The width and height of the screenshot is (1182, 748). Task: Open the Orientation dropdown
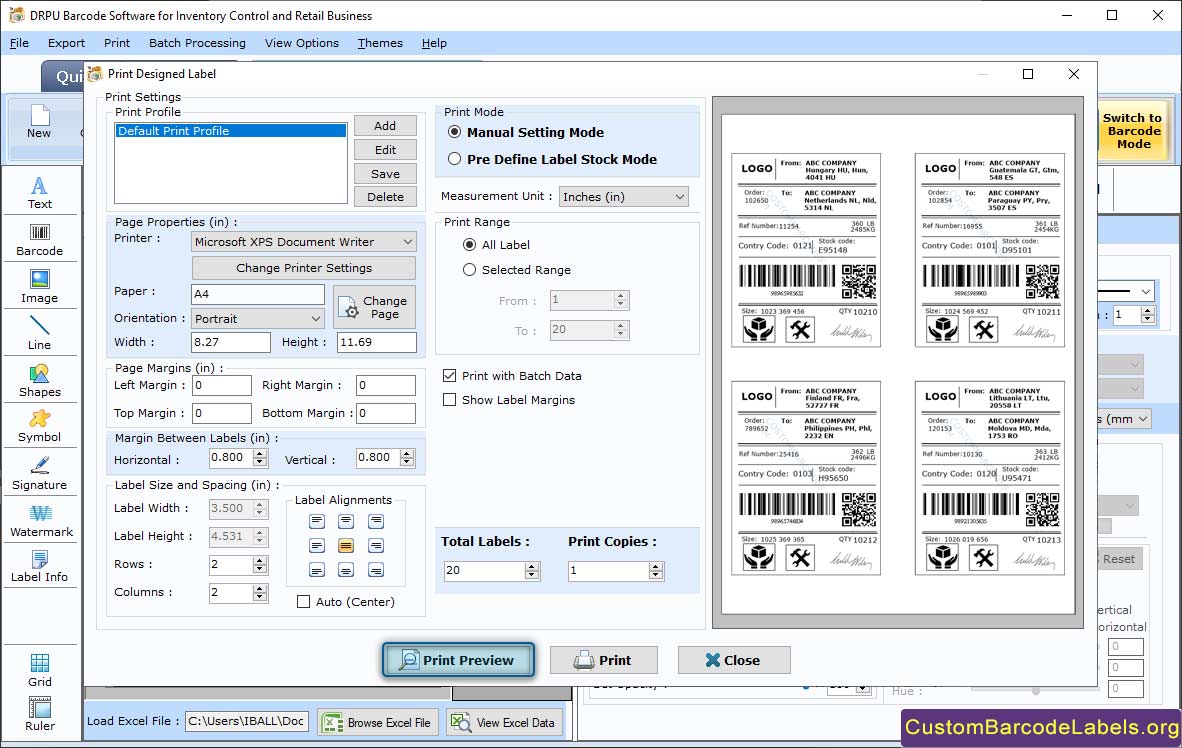point(258,319)
